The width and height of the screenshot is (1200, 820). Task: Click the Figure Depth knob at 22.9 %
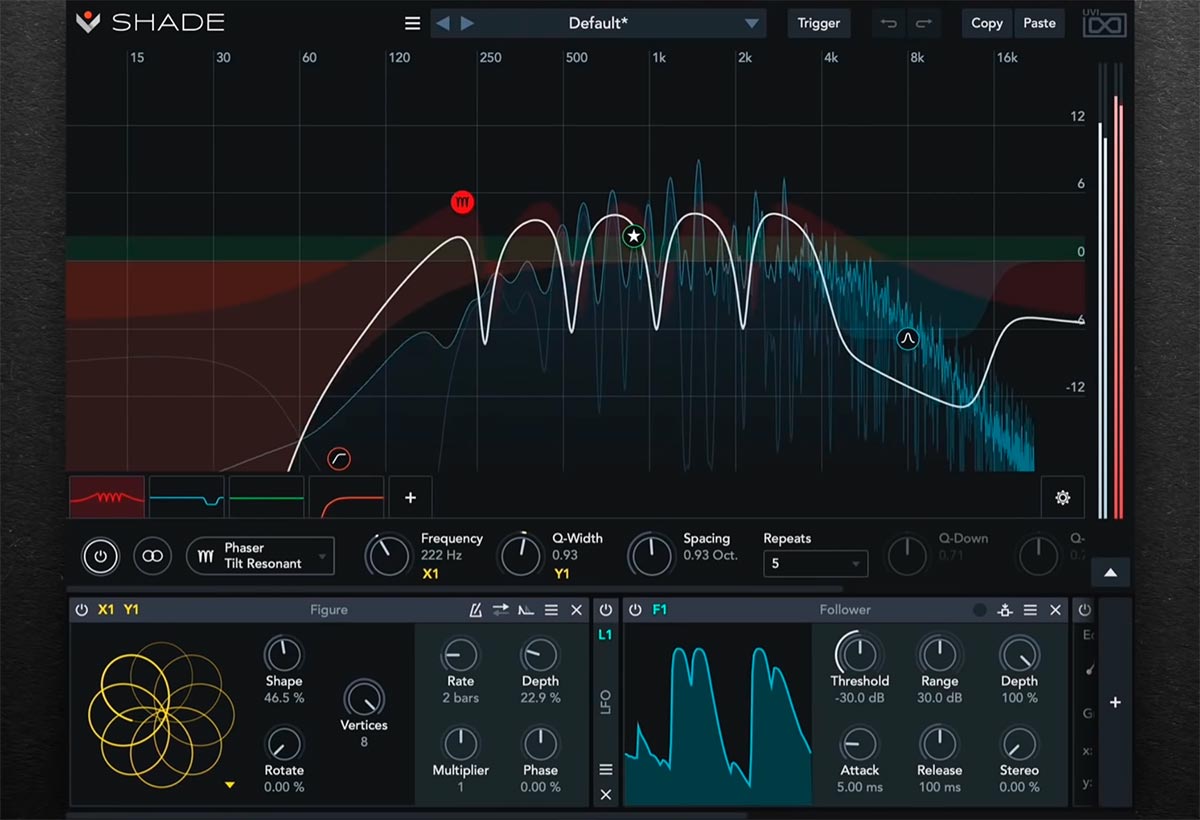coord(540,655)
